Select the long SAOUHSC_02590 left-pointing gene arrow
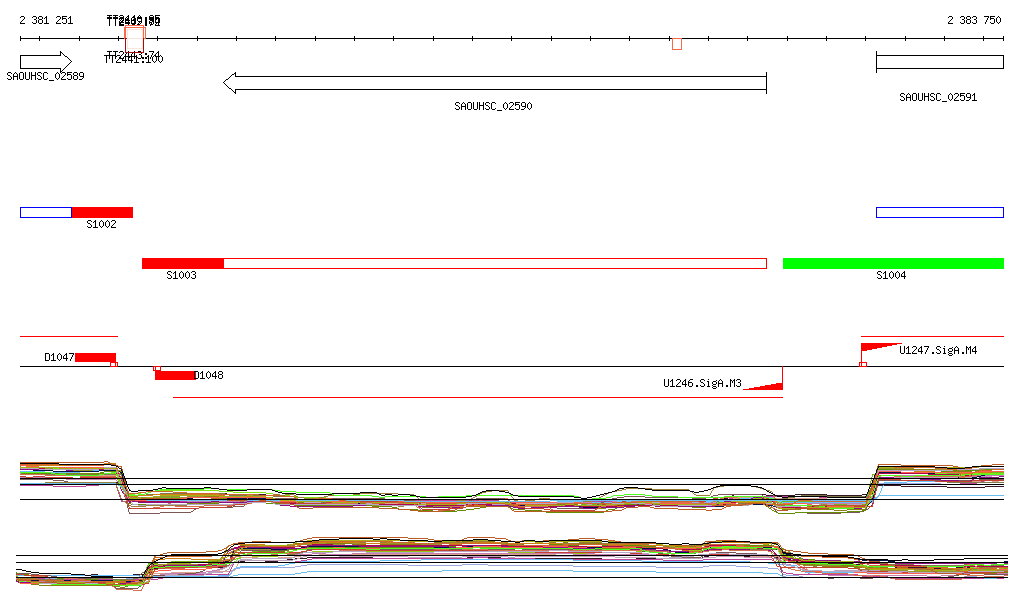 (x=494, y=83)
